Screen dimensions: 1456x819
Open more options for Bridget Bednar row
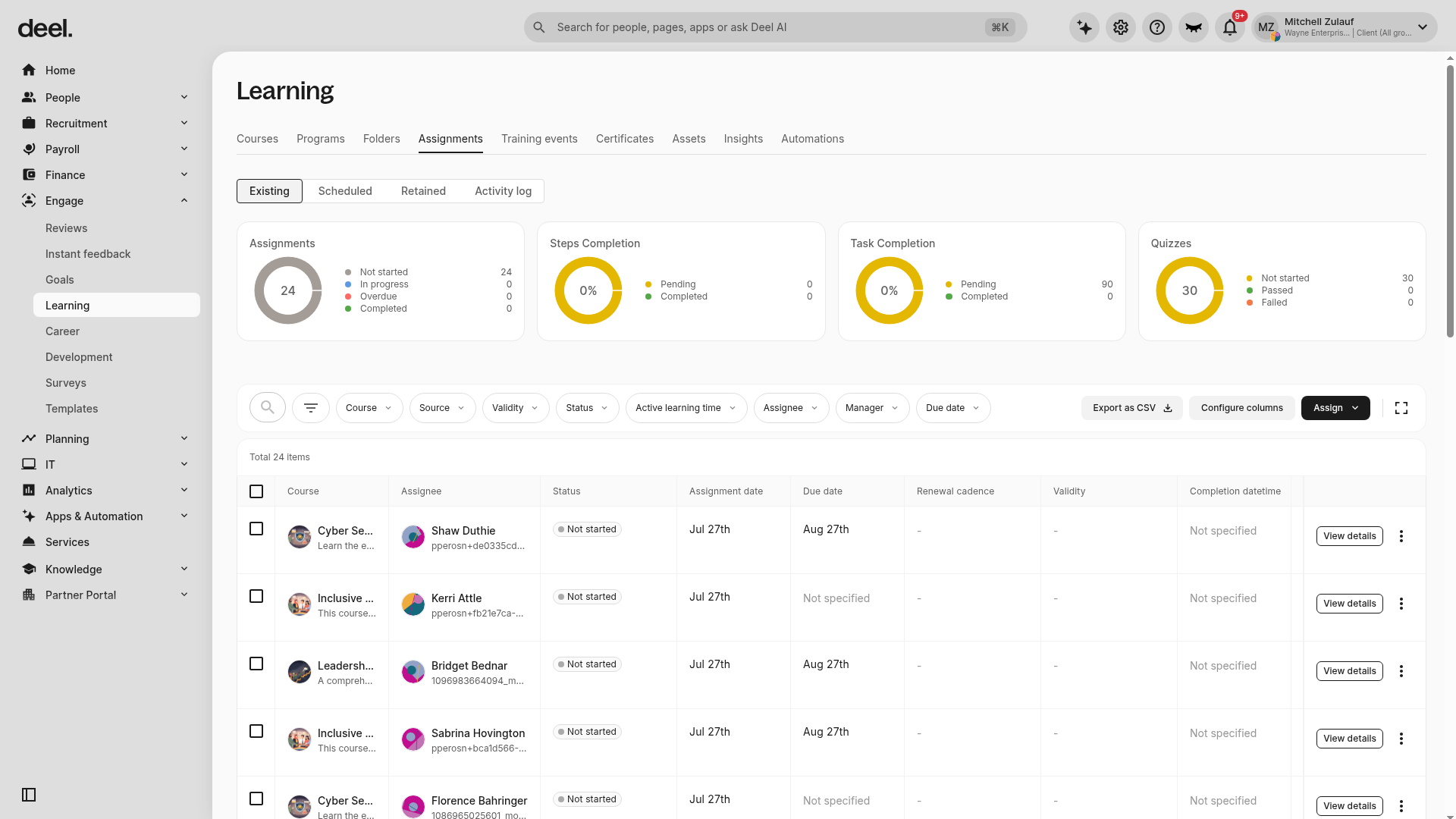tap(1401, 671)
